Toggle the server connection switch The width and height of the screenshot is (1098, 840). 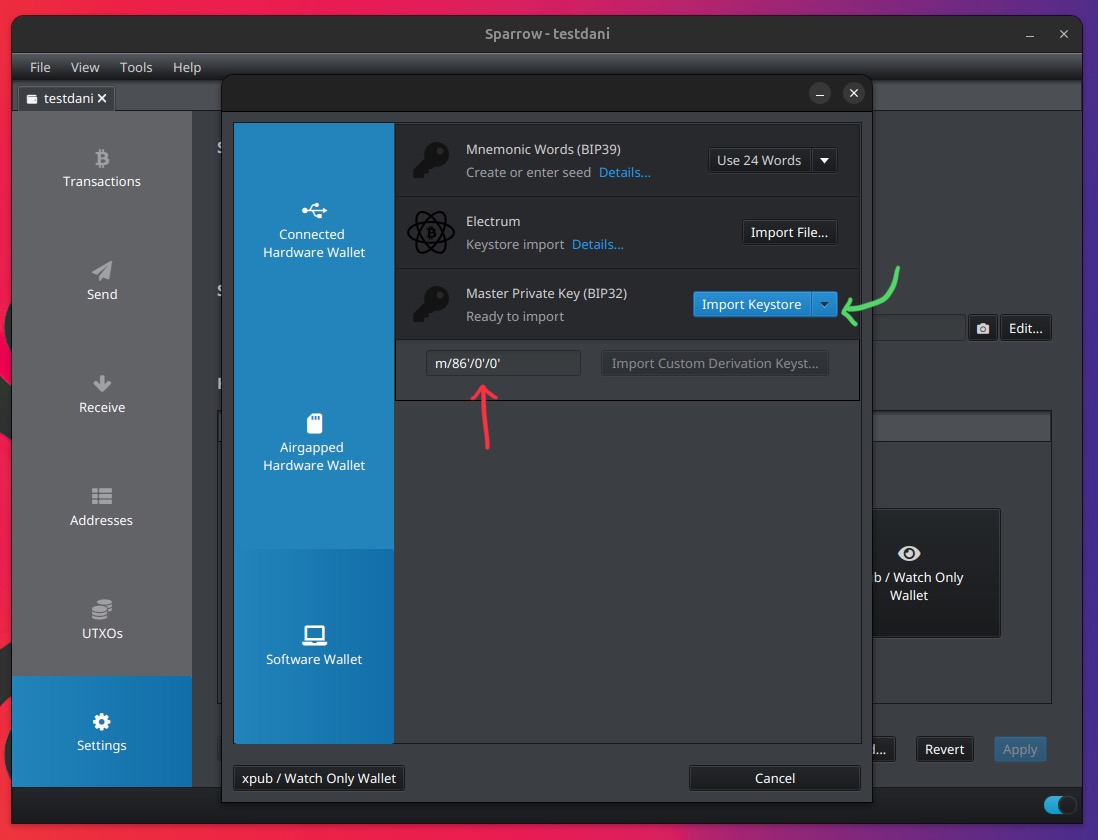(1059, 805)
